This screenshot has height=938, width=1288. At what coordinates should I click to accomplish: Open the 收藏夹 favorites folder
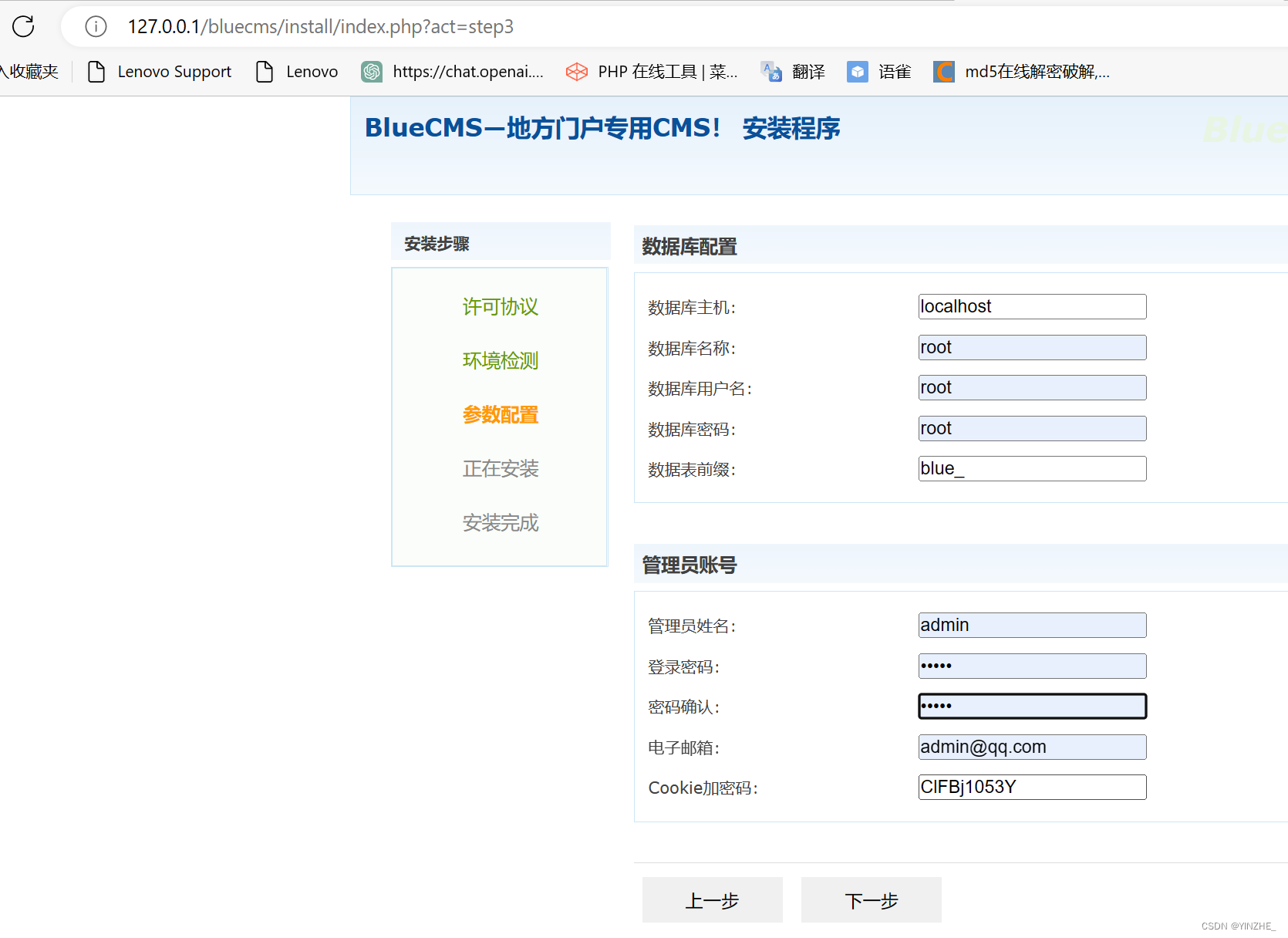[29, 72]
